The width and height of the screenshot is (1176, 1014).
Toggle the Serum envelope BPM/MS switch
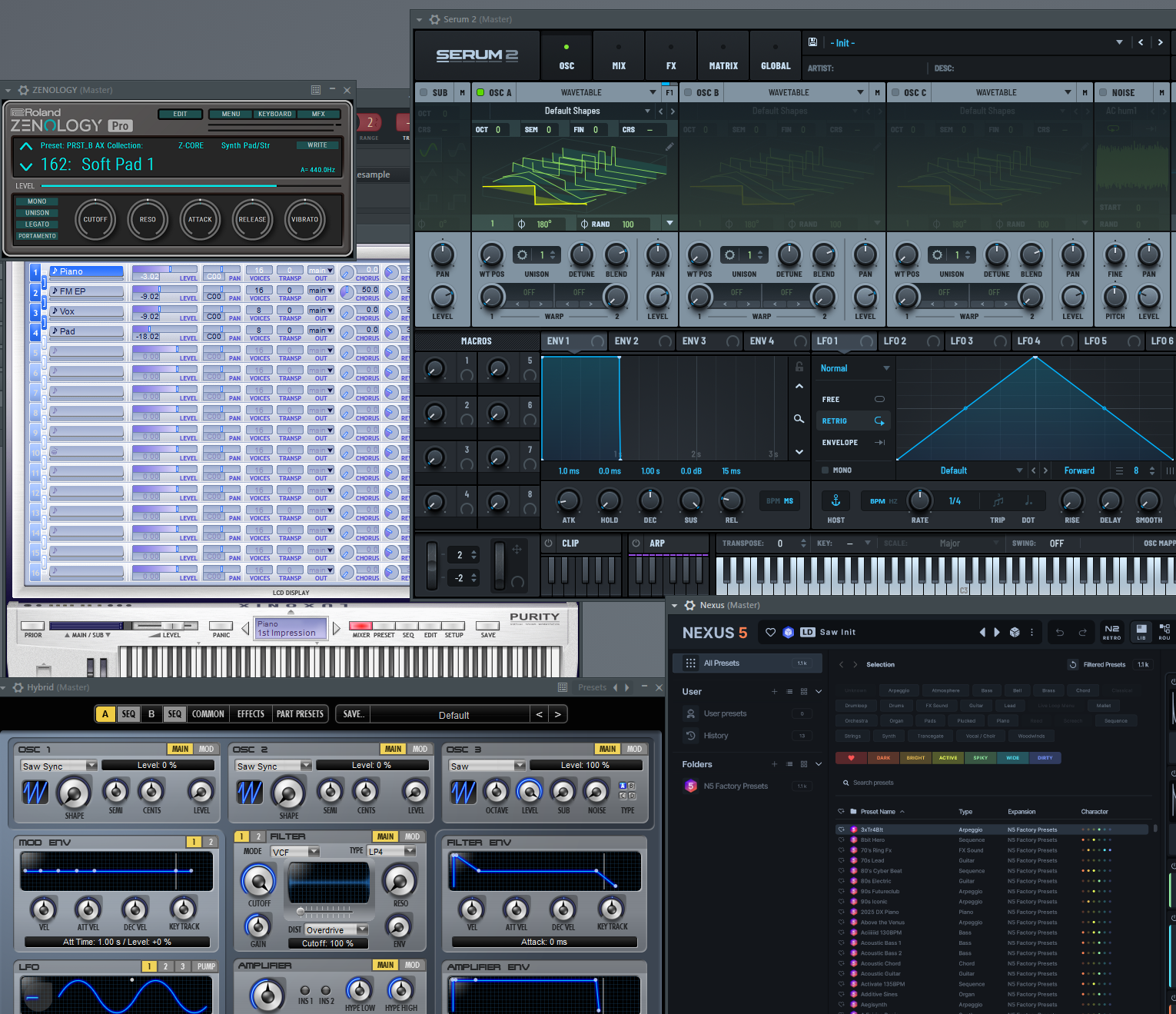click(779, 501)
